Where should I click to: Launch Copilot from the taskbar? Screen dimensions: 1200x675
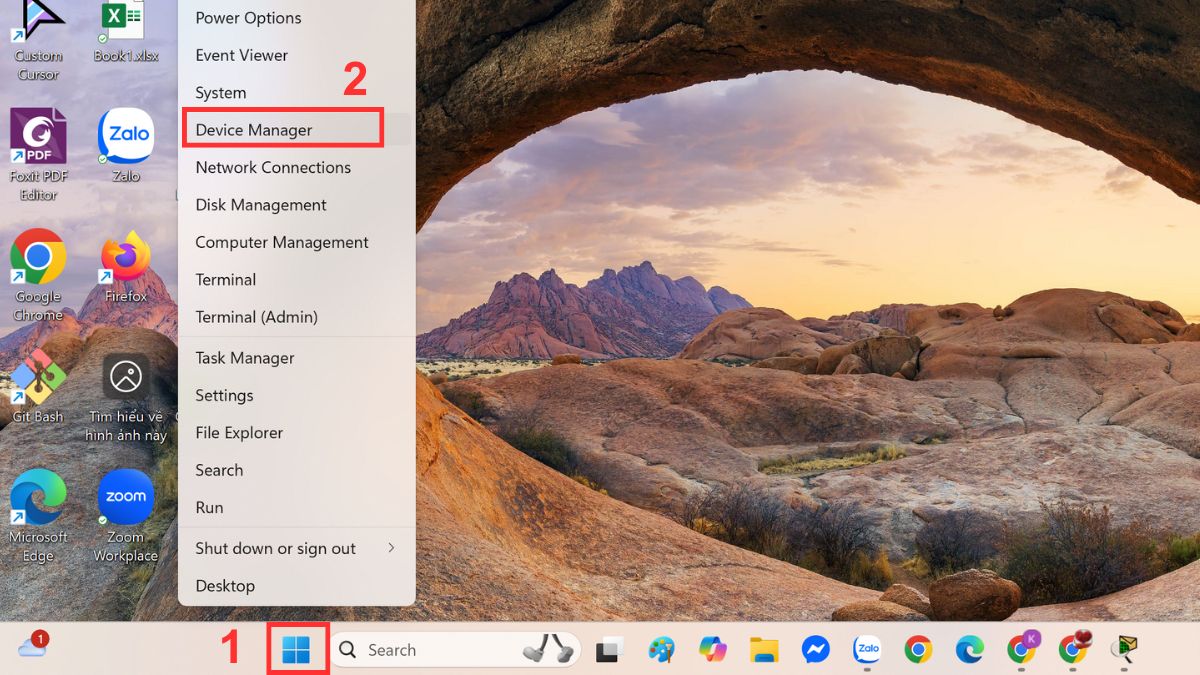pos(712,649)
